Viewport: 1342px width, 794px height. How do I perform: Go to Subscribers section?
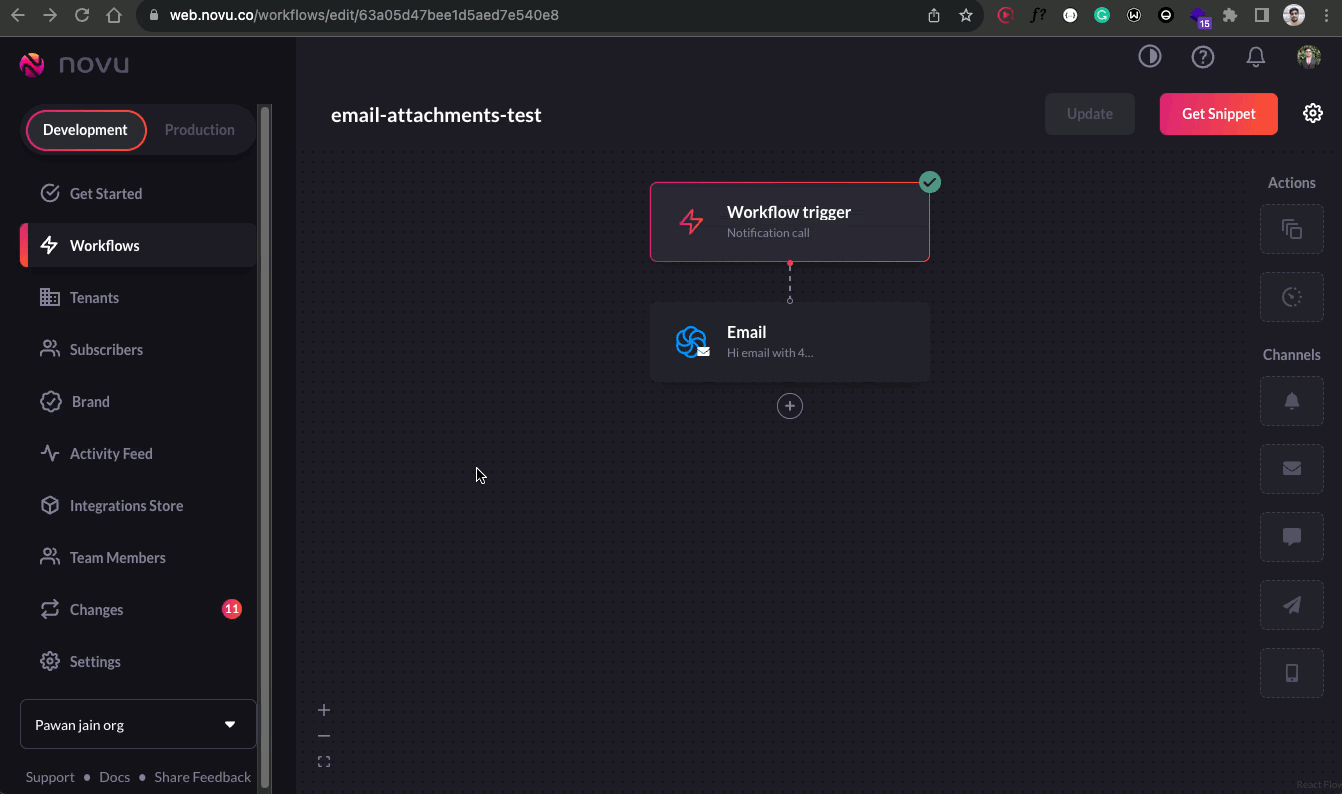tap(138, 349)
